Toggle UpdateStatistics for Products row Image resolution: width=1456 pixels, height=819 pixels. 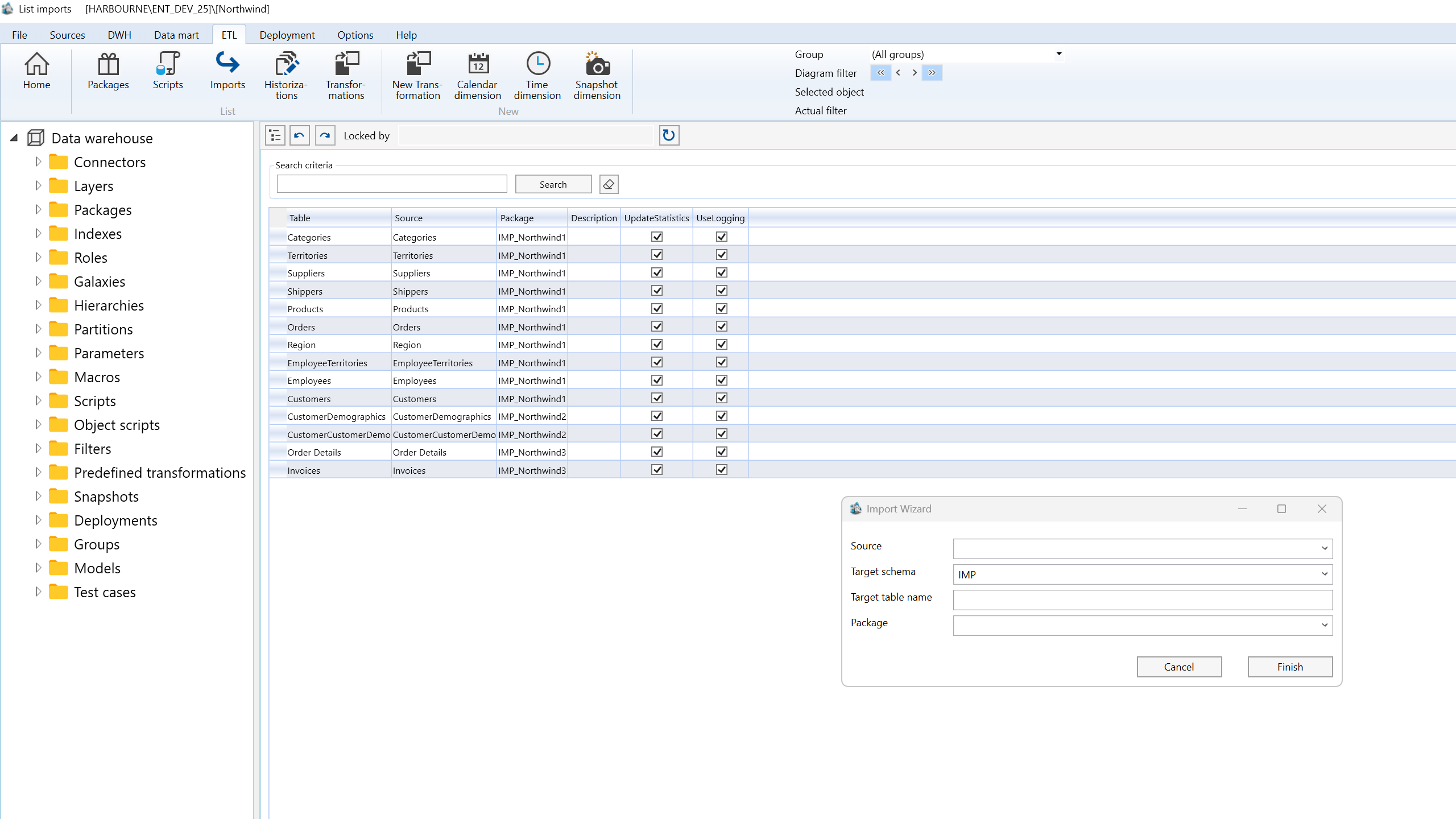[657, 308]
